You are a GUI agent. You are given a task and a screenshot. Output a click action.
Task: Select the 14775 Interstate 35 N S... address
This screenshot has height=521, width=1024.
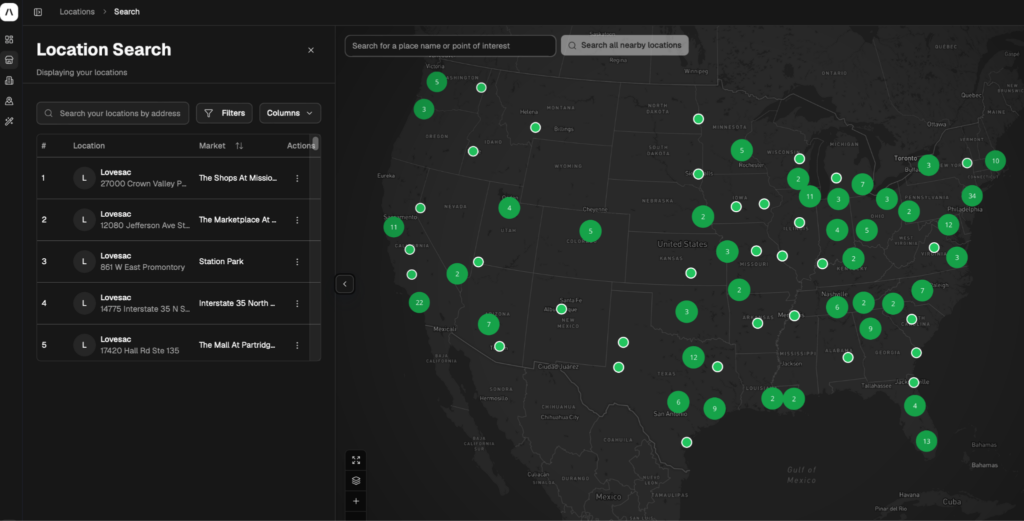pos(145,309)
